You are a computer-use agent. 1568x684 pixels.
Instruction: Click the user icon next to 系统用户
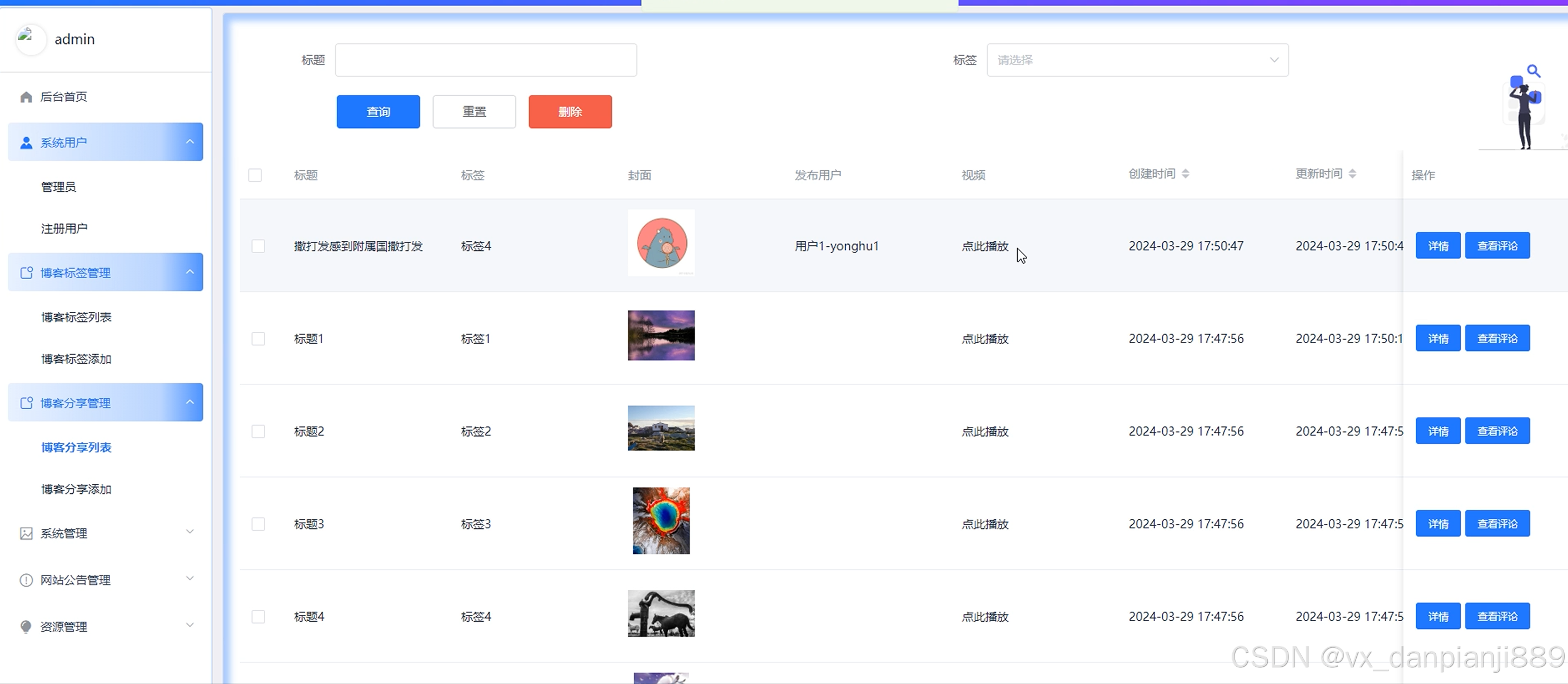coord(26,142)
